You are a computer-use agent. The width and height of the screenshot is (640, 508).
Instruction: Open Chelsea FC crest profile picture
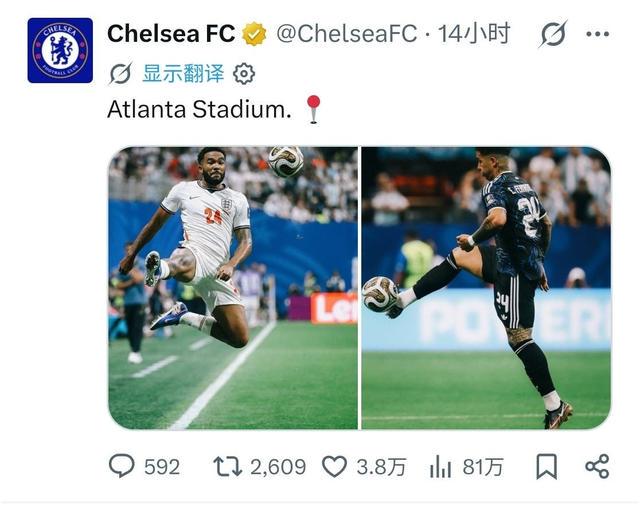[x=60, y=50]
